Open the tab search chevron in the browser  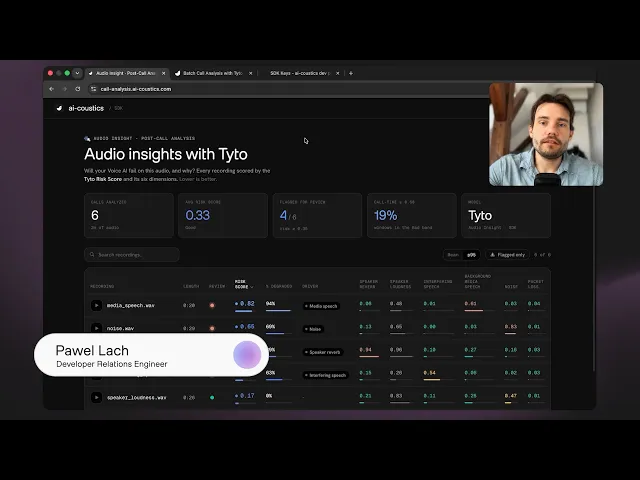(77, 73)
